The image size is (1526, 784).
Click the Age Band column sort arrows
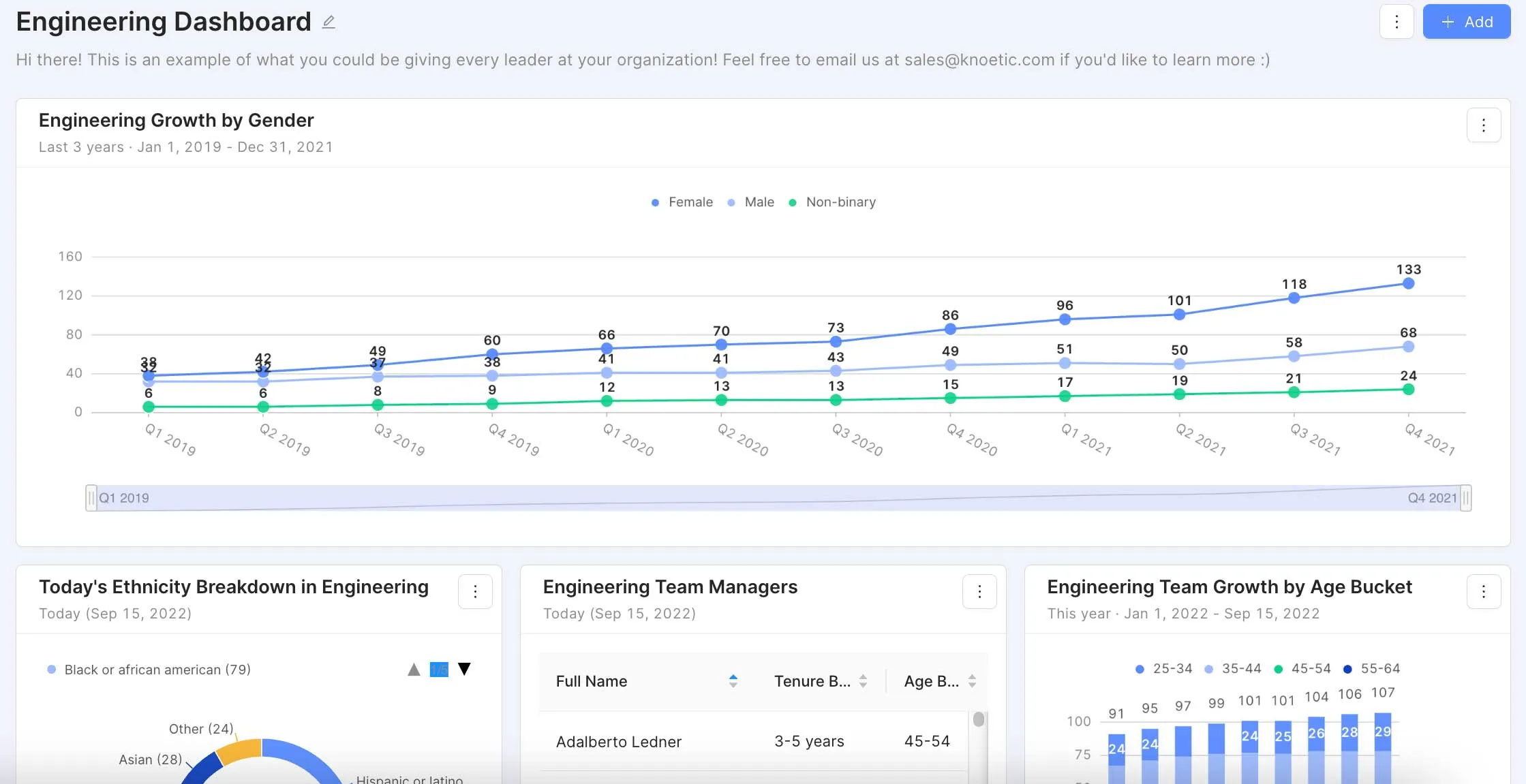972,680
